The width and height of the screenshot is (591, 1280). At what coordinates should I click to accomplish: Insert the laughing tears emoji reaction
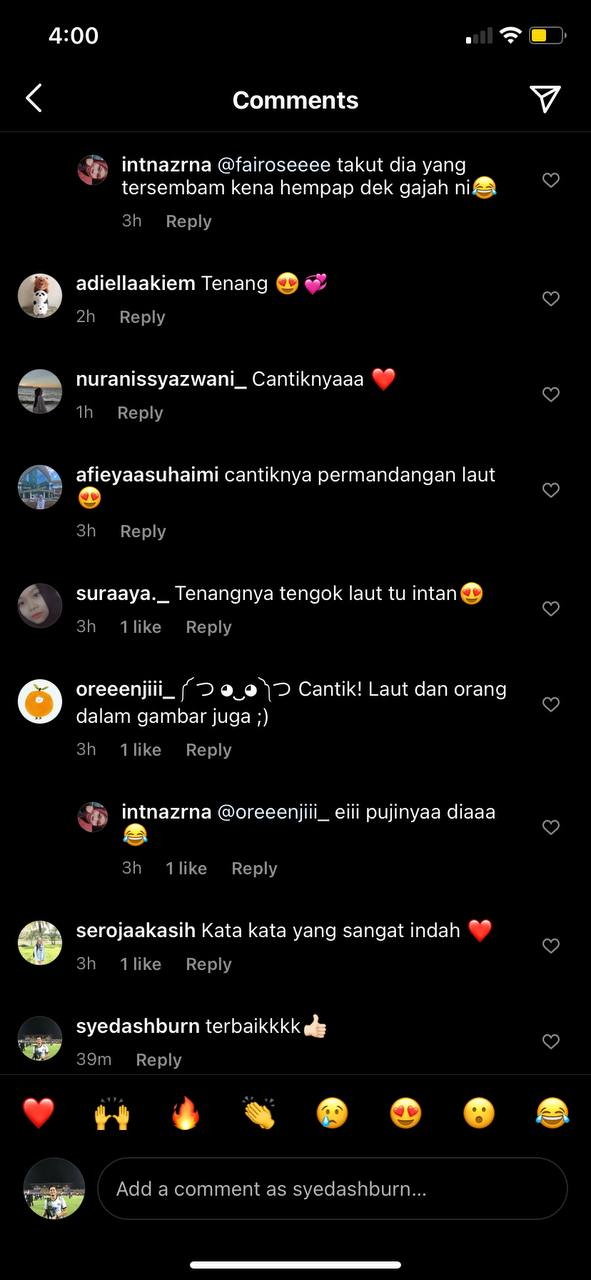click(x=552, y=1113)
